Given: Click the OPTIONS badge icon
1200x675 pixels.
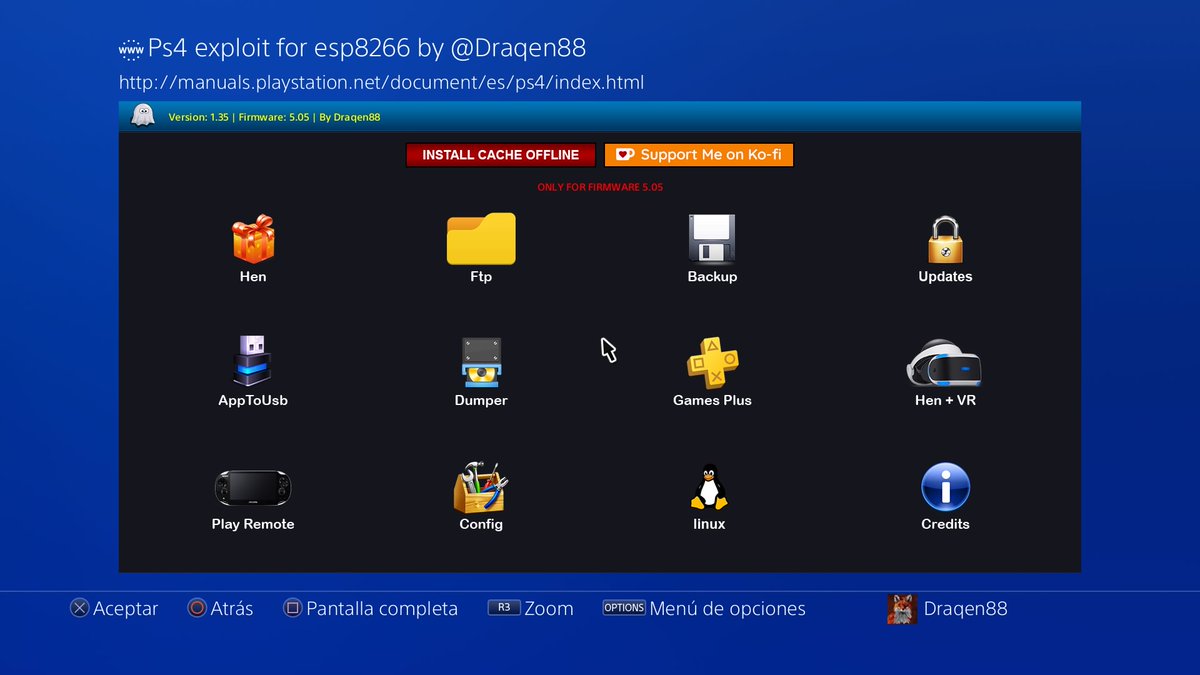Looking at the screenshot, I should coord(624,607).
